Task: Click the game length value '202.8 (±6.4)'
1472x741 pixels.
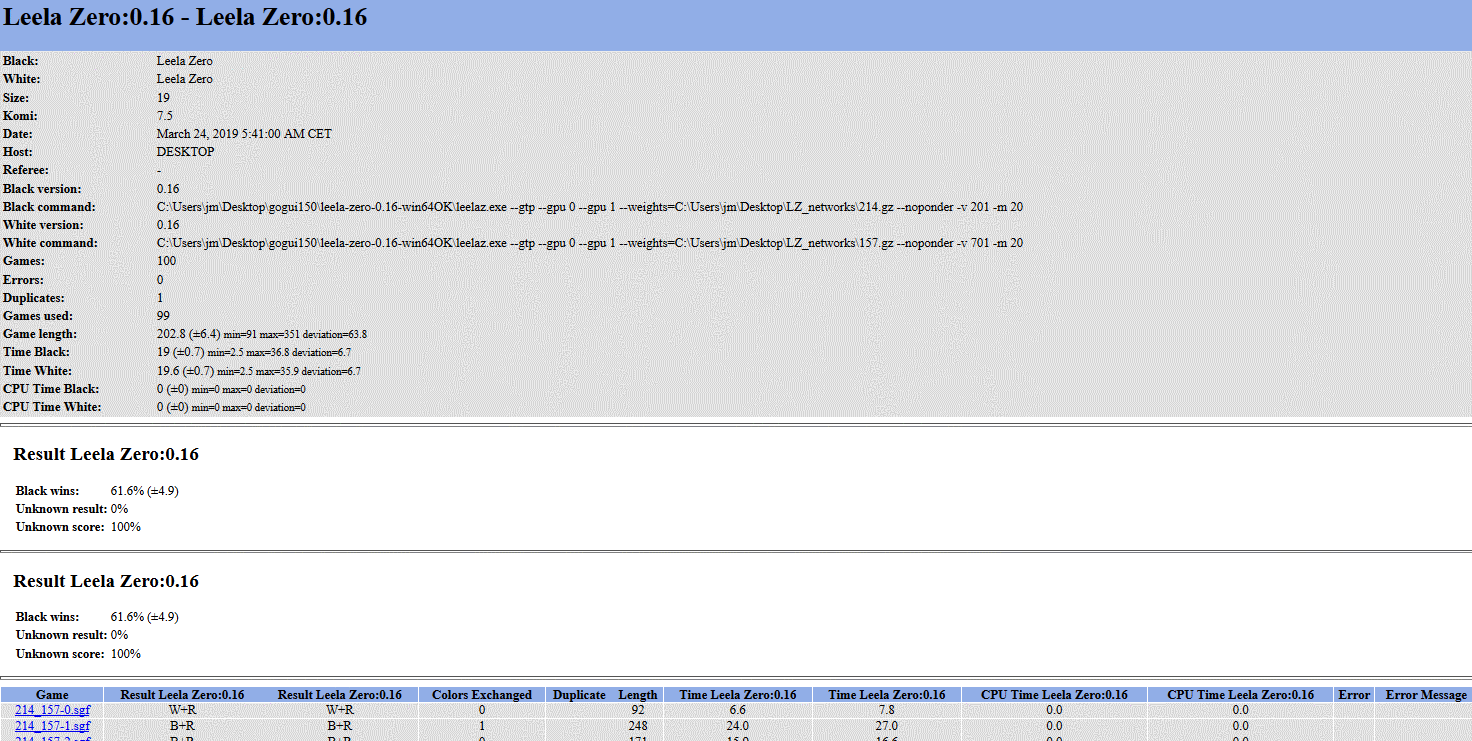Action: (x=188, y=334)
